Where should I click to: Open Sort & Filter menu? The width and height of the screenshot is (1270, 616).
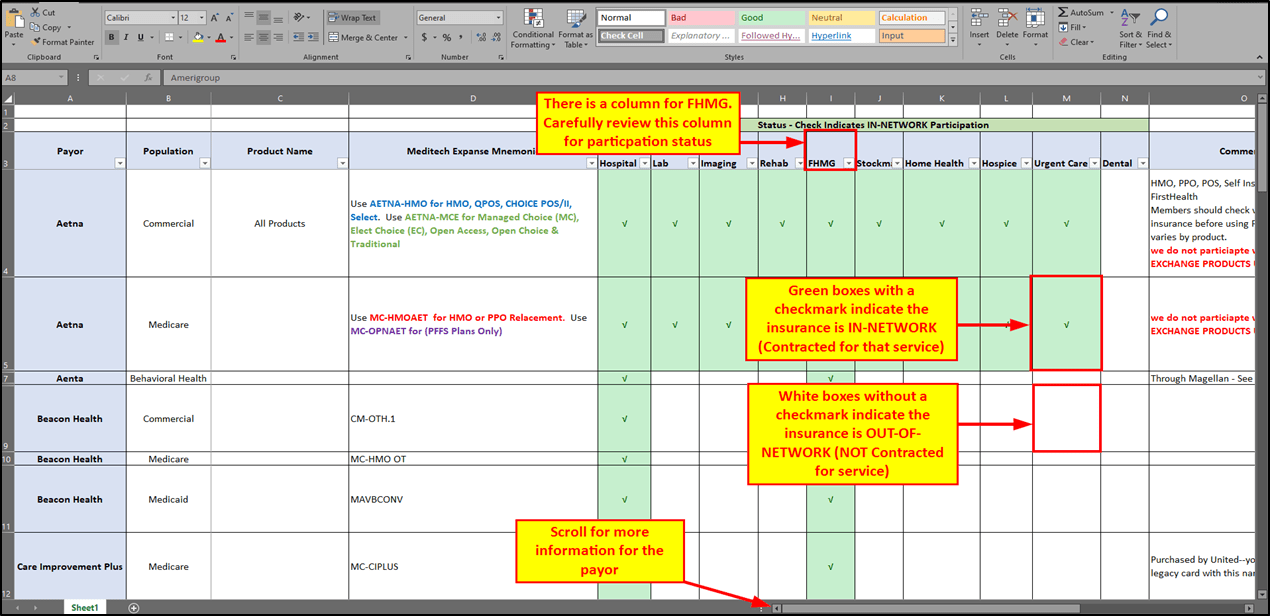pos(1129,28)
